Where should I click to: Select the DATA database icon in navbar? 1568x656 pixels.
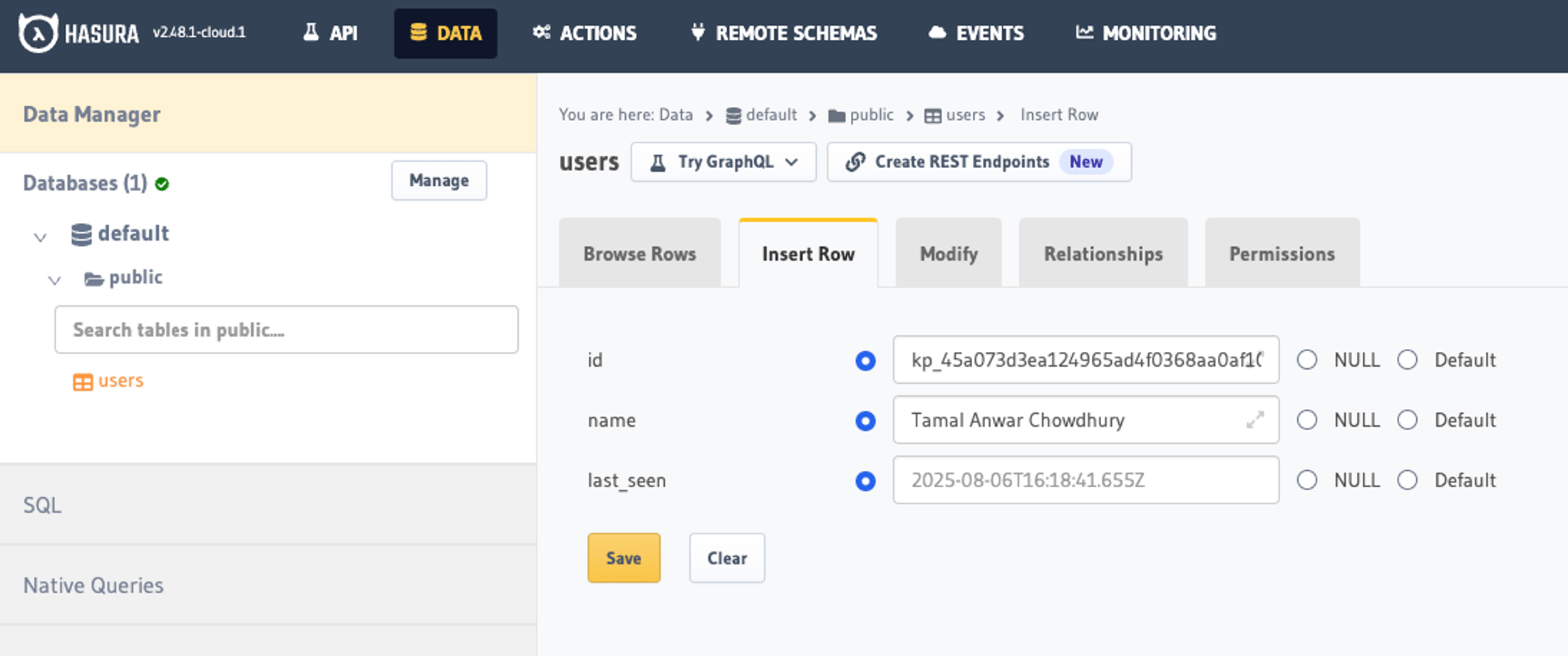pyautogui.click(x=421, y=32)
